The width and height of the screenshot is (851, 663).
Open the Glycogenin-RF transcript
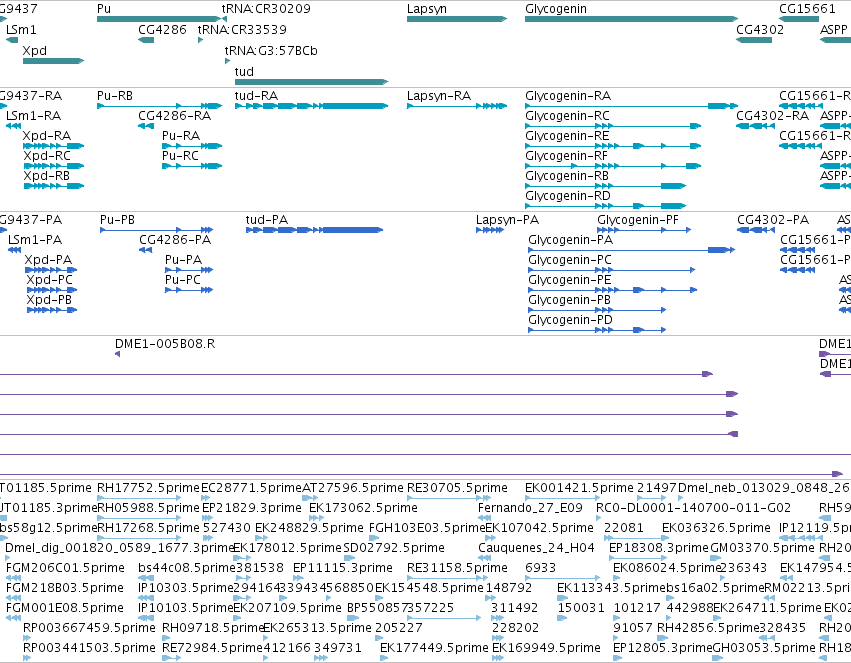click(x=613, y=166)
